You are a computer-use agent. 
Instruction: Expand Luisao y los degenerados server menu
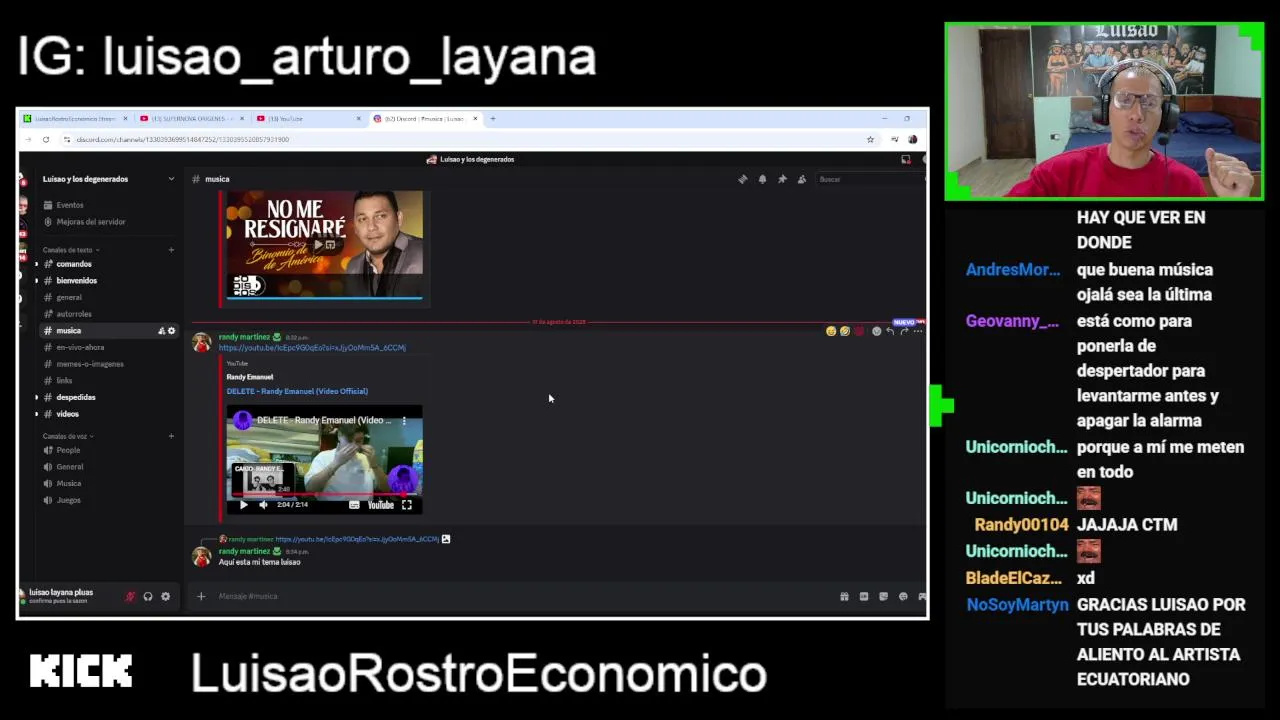[x=108, y=179]
